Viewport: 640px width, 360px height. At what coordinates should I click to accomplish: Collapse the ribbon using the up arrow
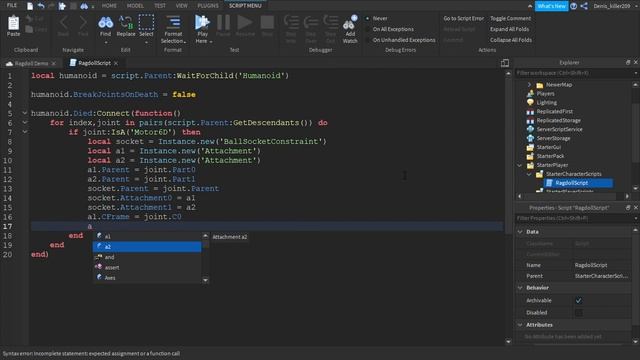(x=530, y=6)
